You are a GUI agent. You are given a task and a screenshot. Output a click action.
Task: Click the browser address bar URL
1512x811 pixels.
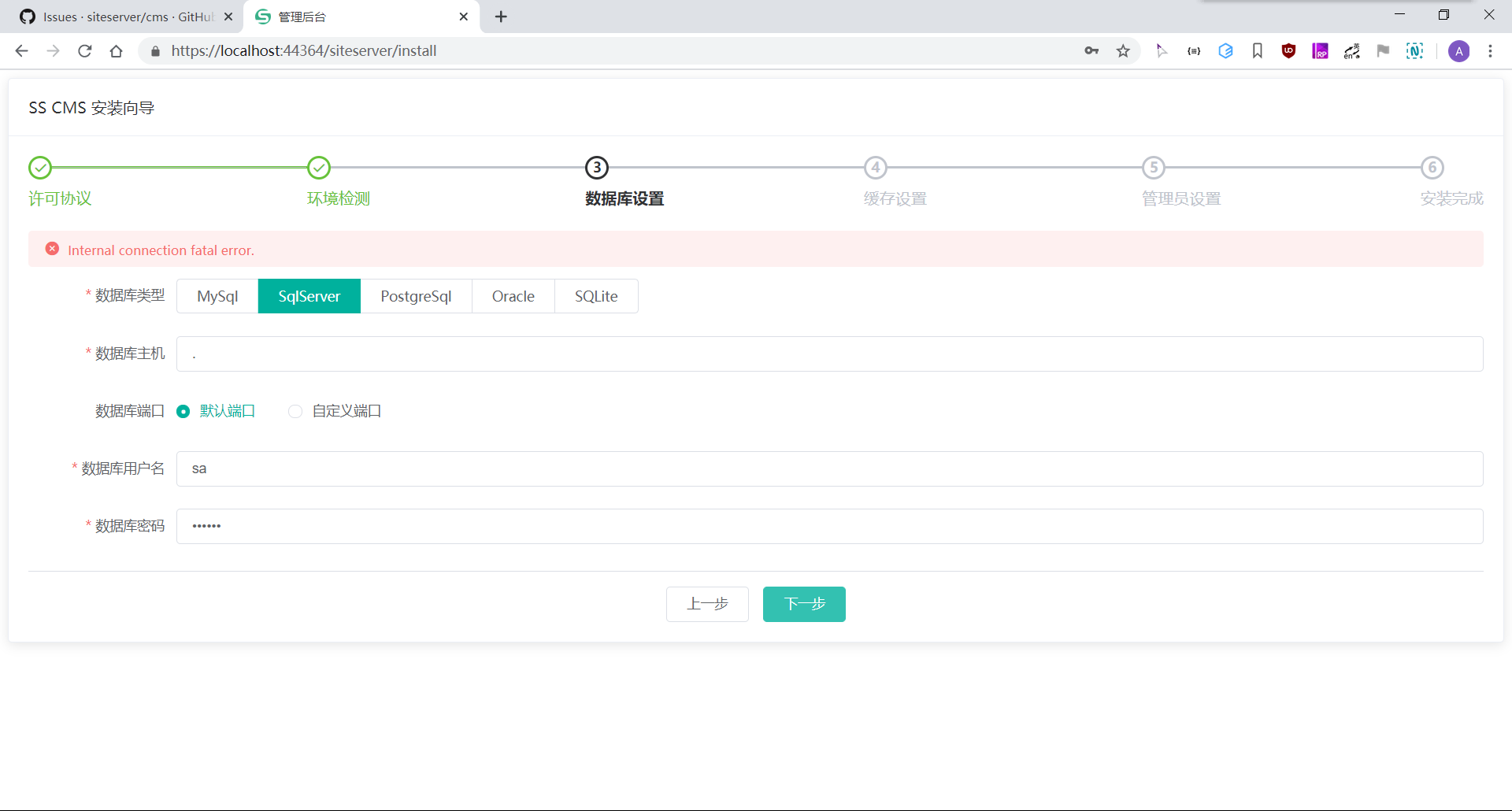pos(304,51)
